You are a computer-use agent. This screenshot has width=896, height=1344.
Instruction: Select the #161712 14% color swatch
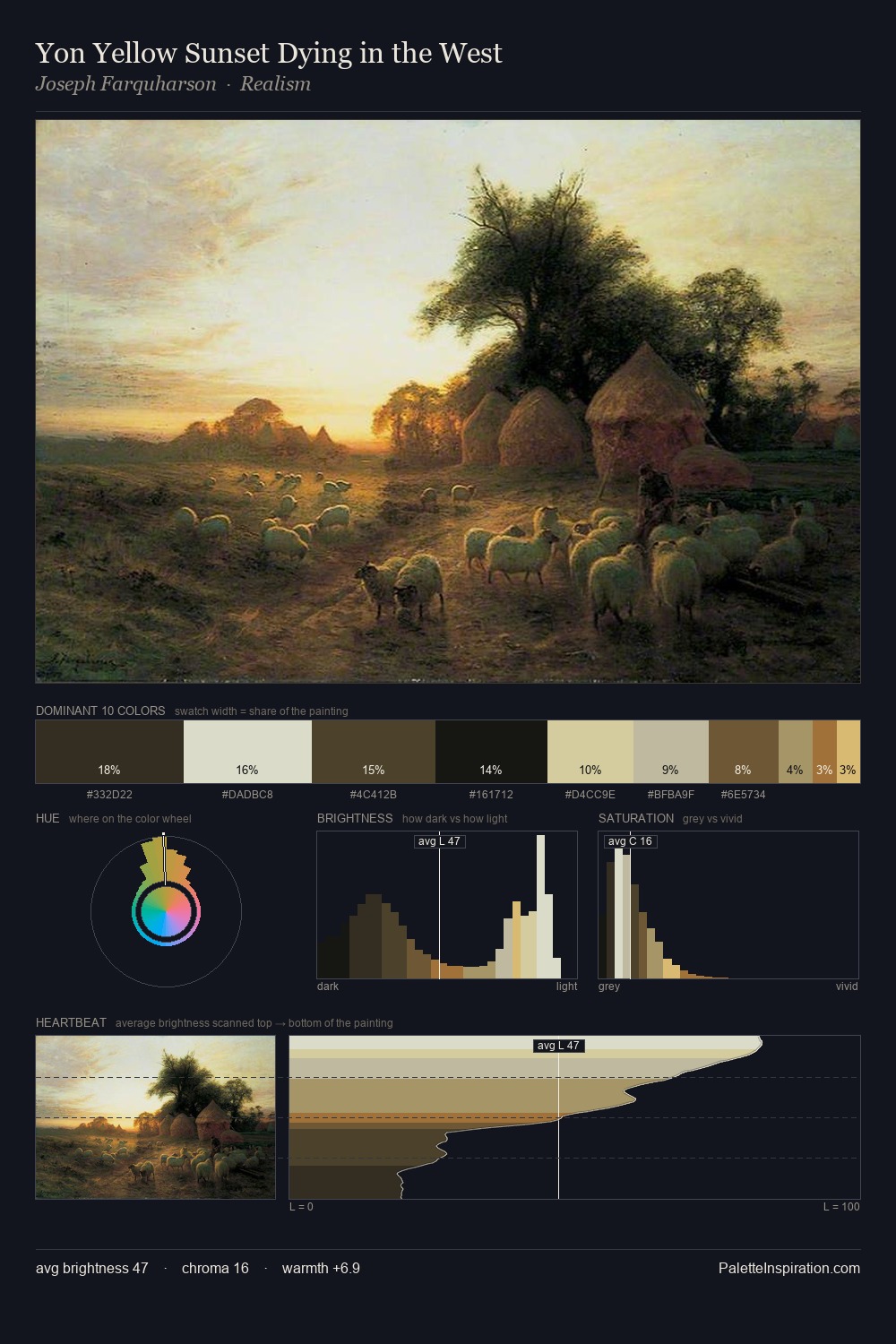click(x=491, y=752)
